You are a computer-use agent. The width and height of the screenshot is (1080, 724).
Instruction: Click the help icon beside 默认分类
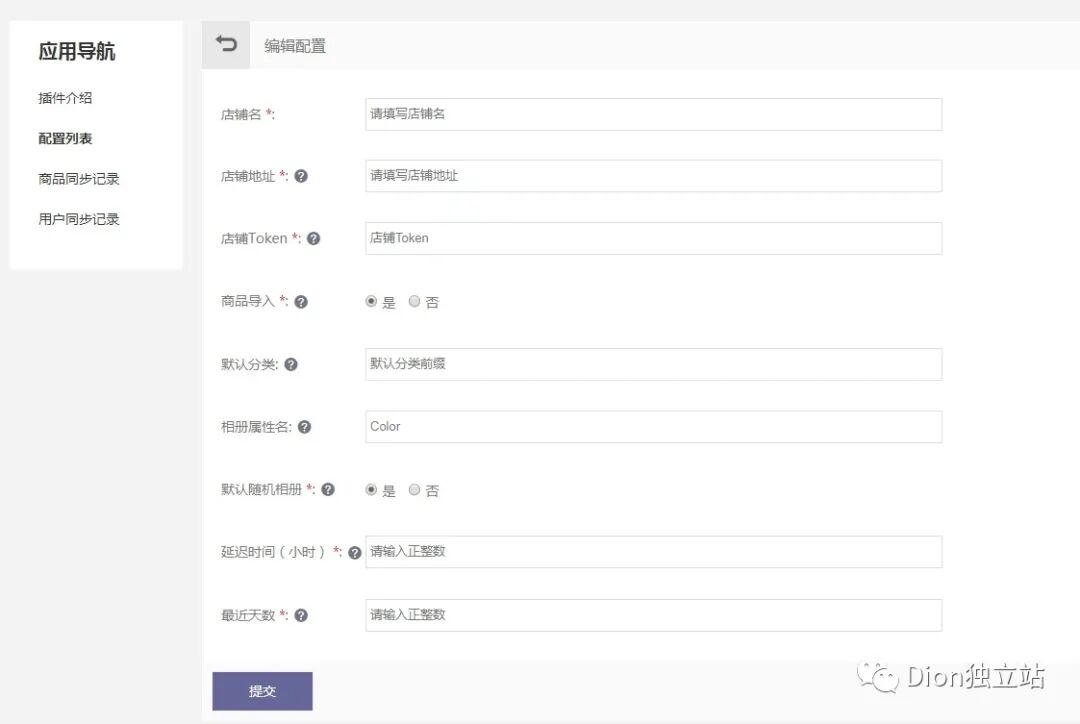(290, 364)
